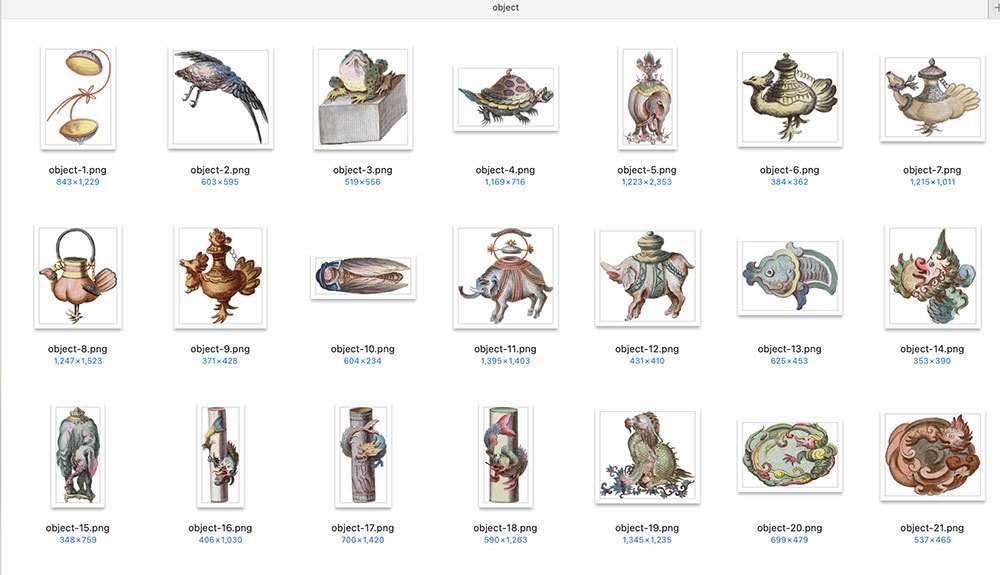Screen dimensions: 1000x575
Task: Select the green oval dragon plaque object-20.png
Action: coord(790,456)
